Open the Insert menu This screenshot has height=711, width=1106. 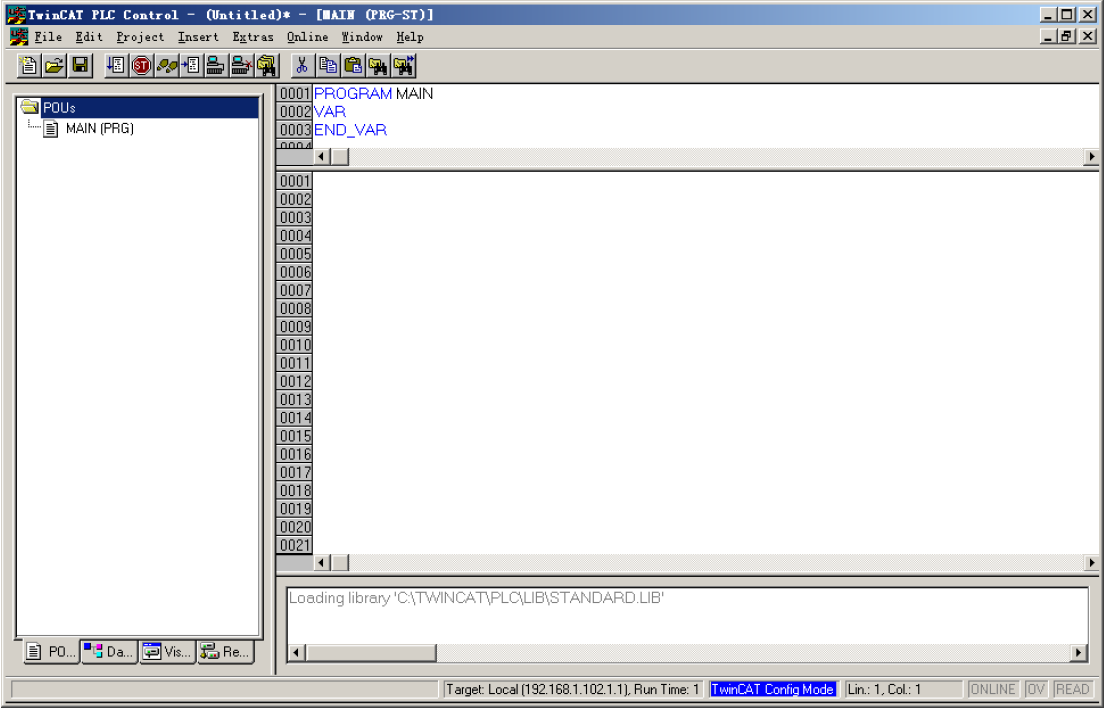point(198,37)
